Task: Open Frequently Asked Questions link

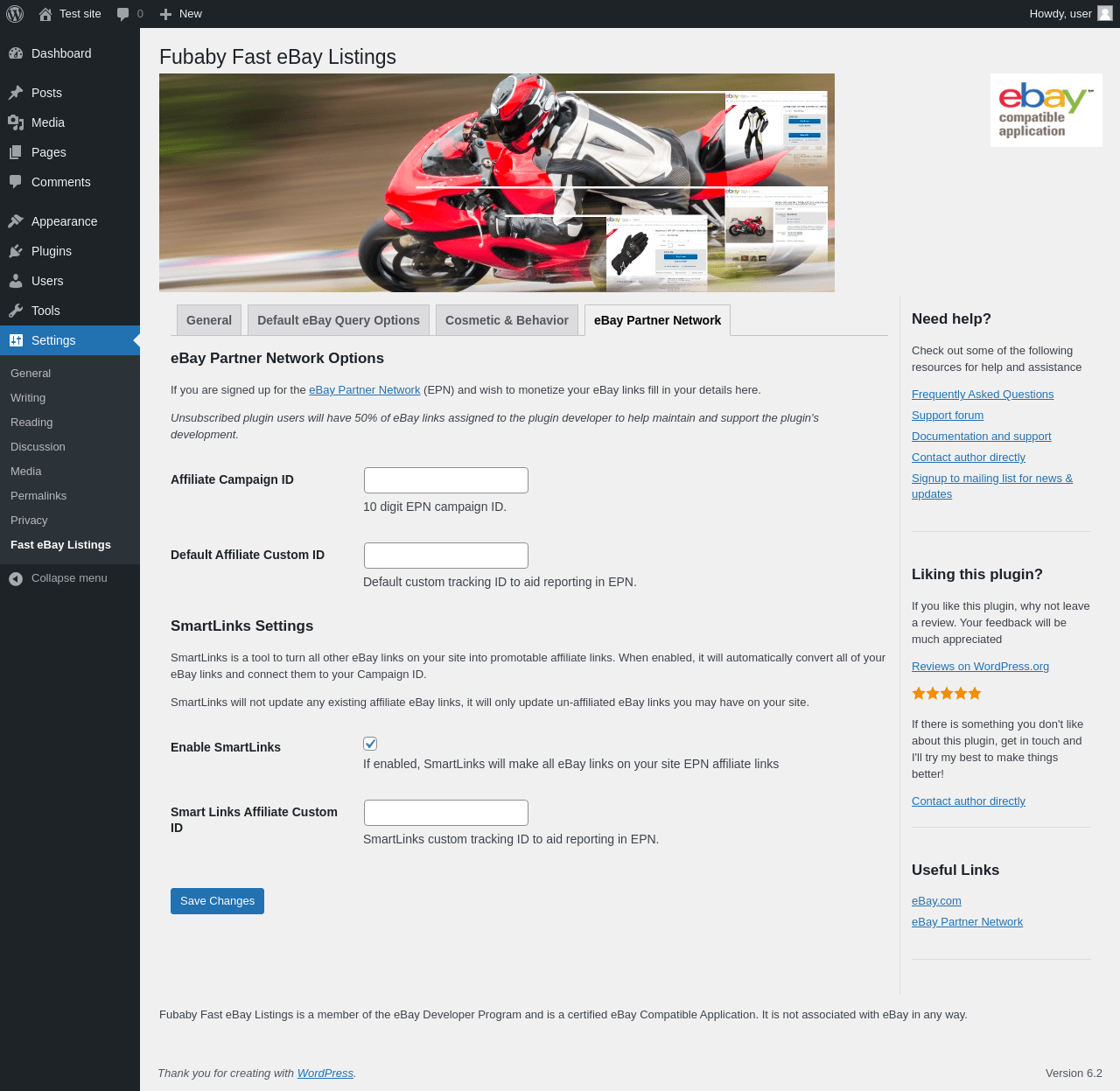Action: pos(983,395)
